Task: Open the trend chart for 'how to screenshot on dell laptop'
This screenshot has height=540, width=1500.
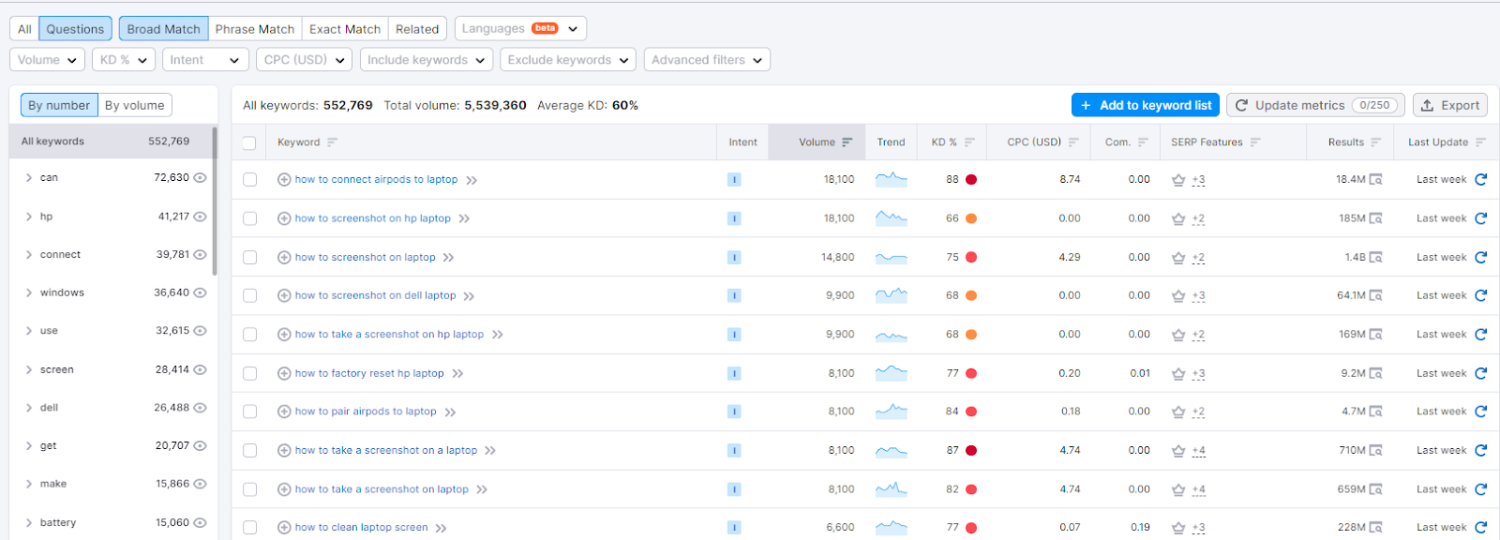Action: (891, 296)
